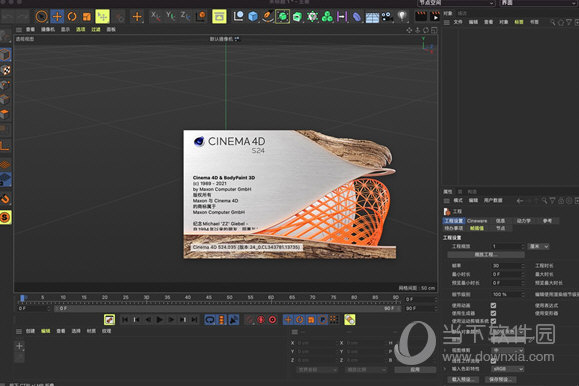Click the 保存预设 button
The height and width of the screenshot is (386, 579).
tap(501, 380)
